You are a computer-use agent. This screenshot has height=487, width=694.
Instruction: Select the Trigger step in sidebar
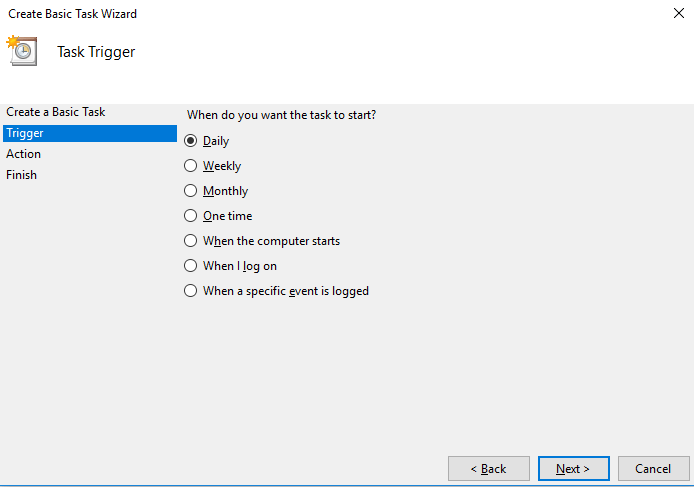click(24, 133)
